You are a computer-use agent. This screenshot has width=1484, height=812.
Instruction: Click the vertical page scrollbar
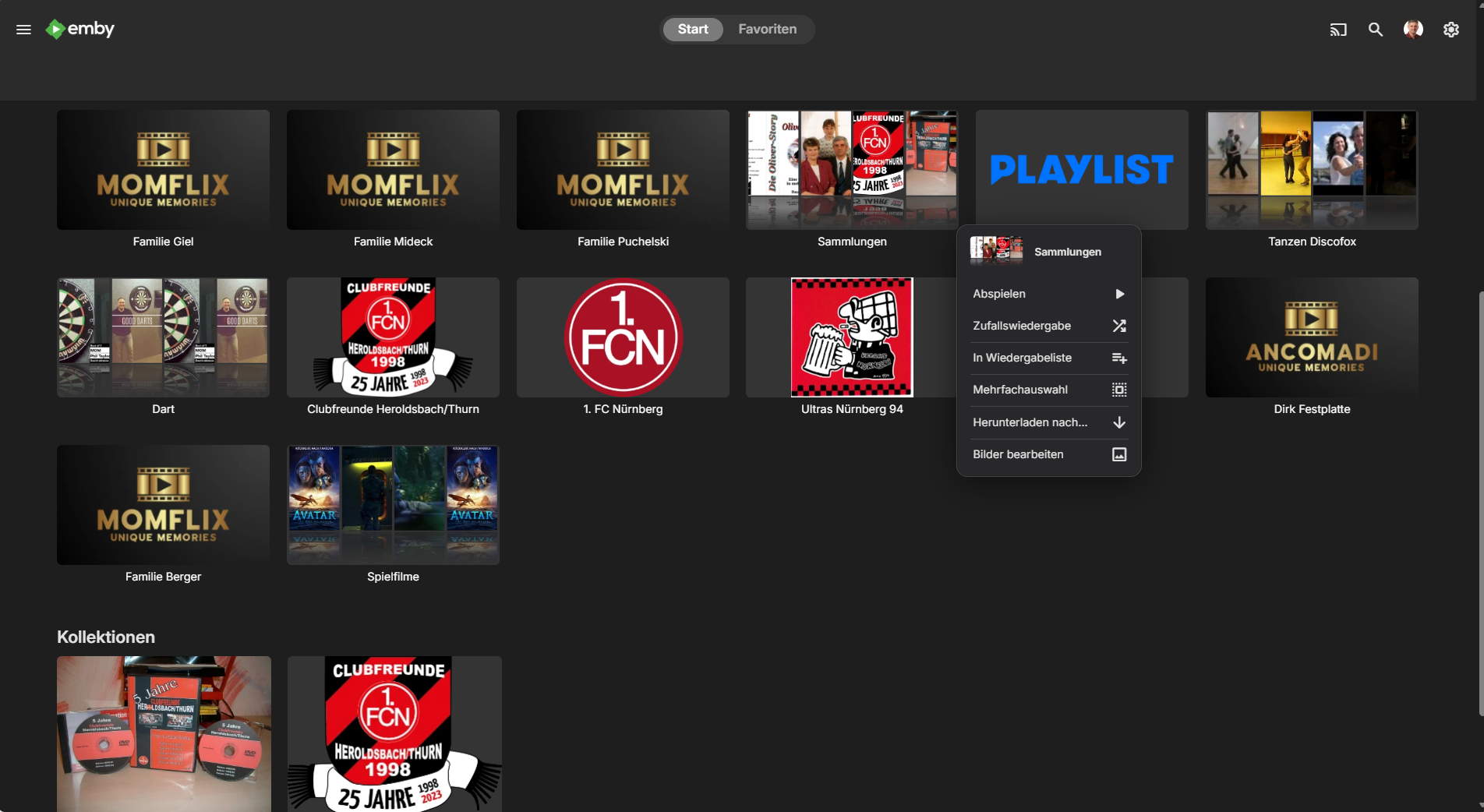click(x=1480, y=503)
